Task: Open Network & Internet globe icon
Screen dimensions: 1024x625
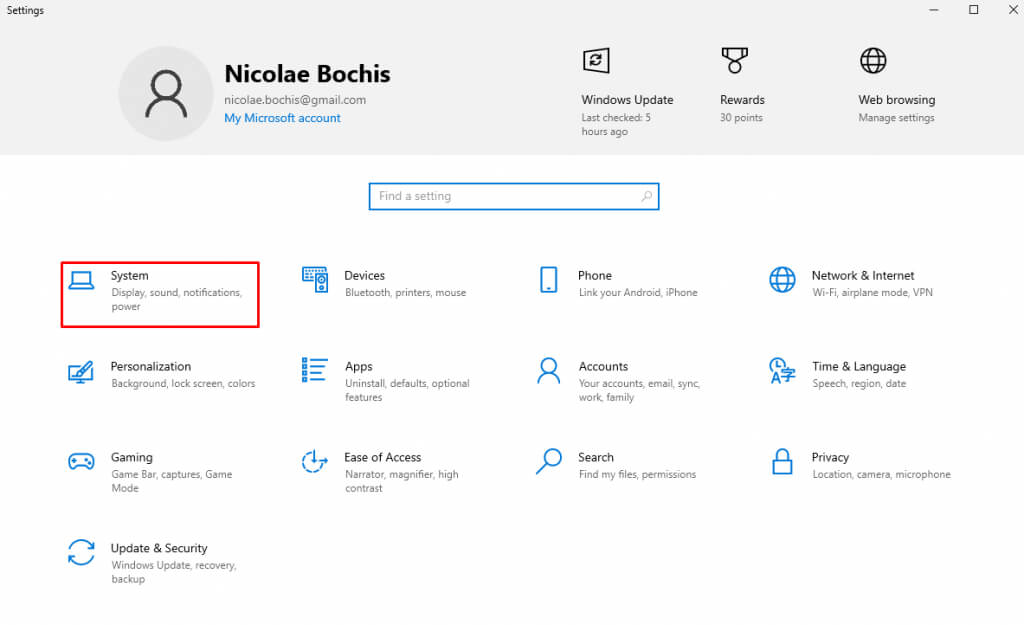Action: tap(782, 280)
